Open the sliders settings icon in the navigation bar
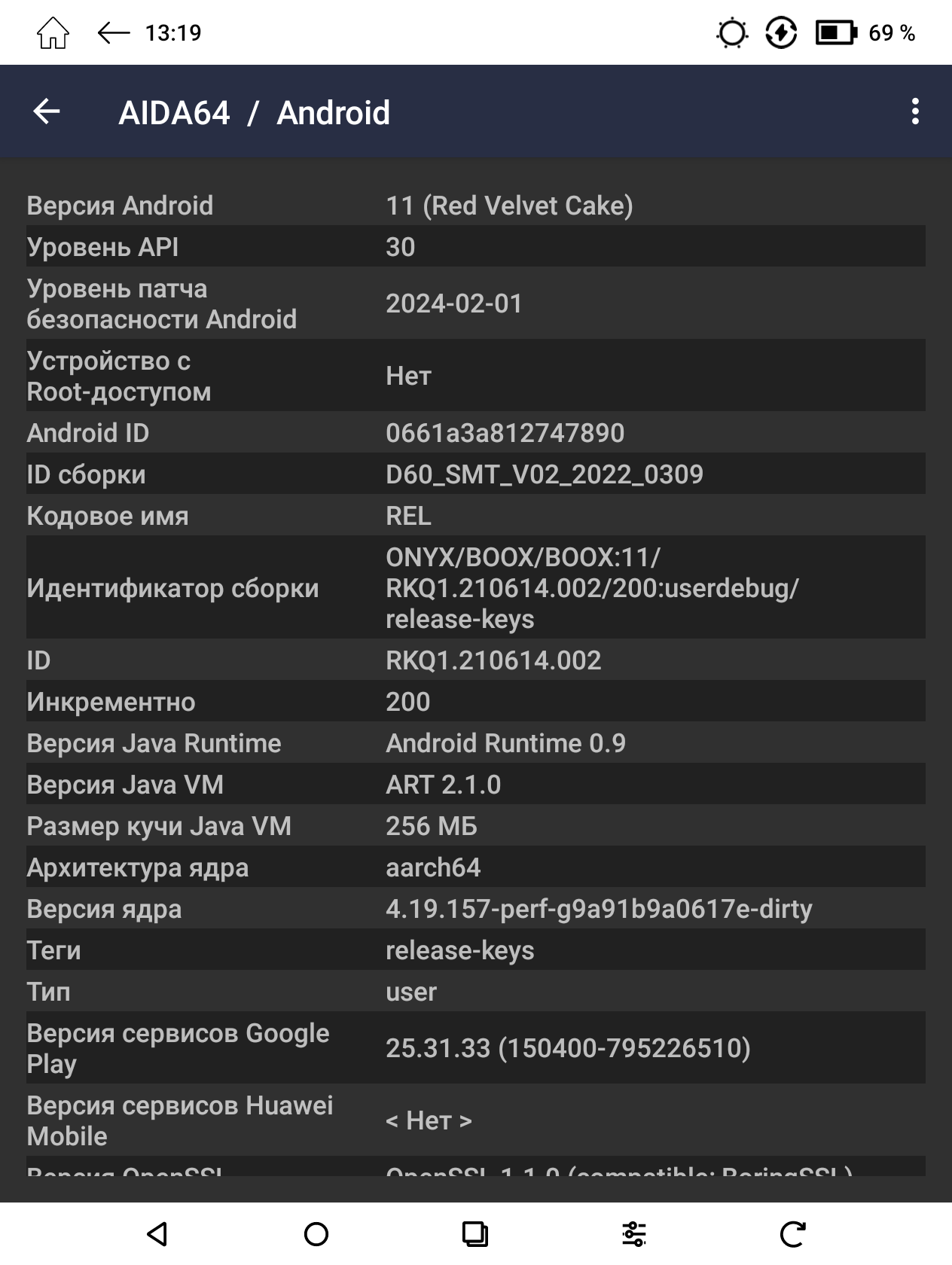 (x=634, y=1234)
